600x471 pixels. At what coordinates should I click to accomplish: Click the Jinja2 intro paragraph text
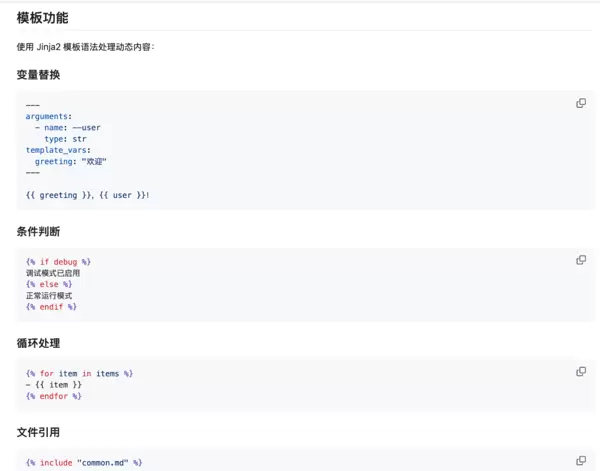click(x=86, y=47)
